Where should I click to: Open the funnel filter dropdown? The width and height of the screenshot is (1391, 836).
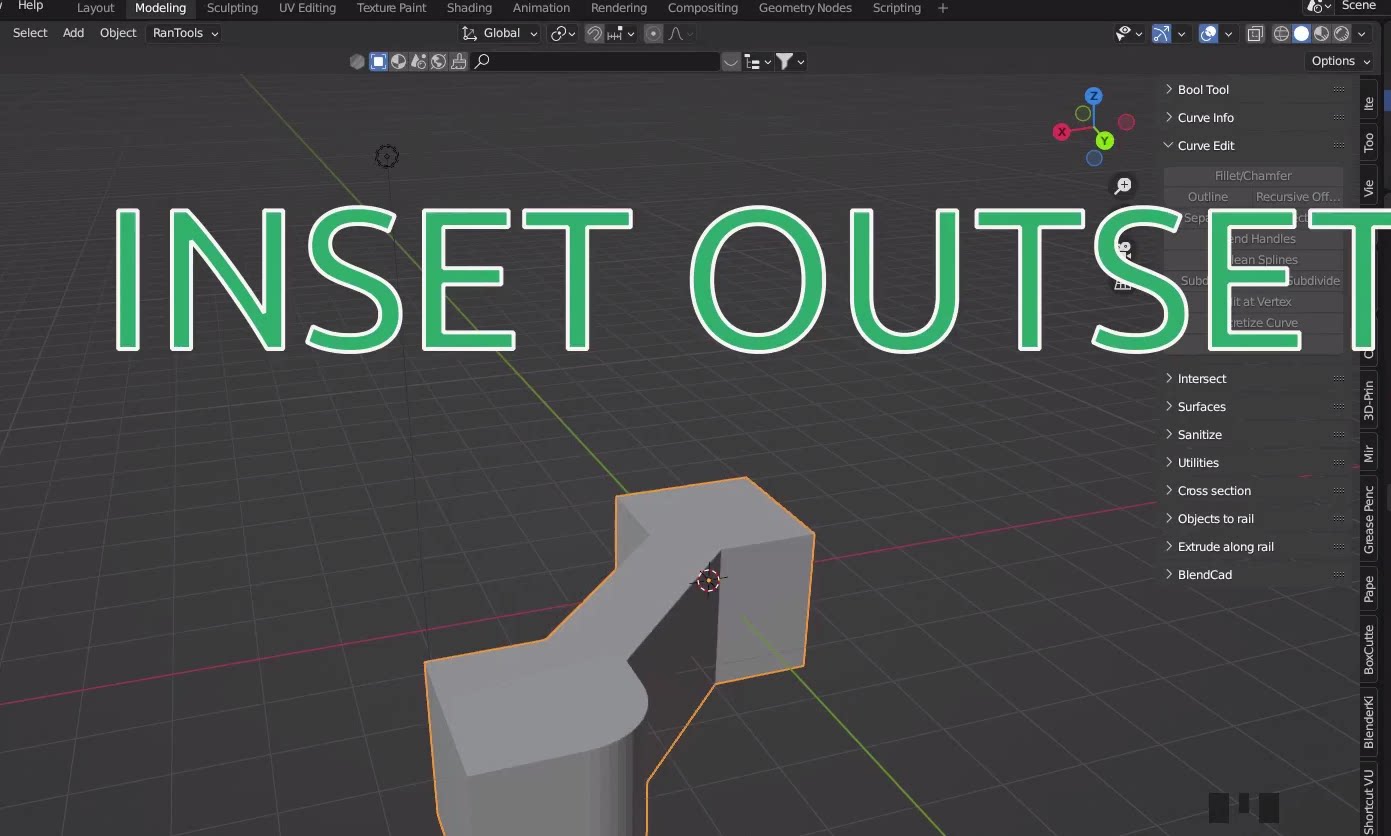coord(791,62)
